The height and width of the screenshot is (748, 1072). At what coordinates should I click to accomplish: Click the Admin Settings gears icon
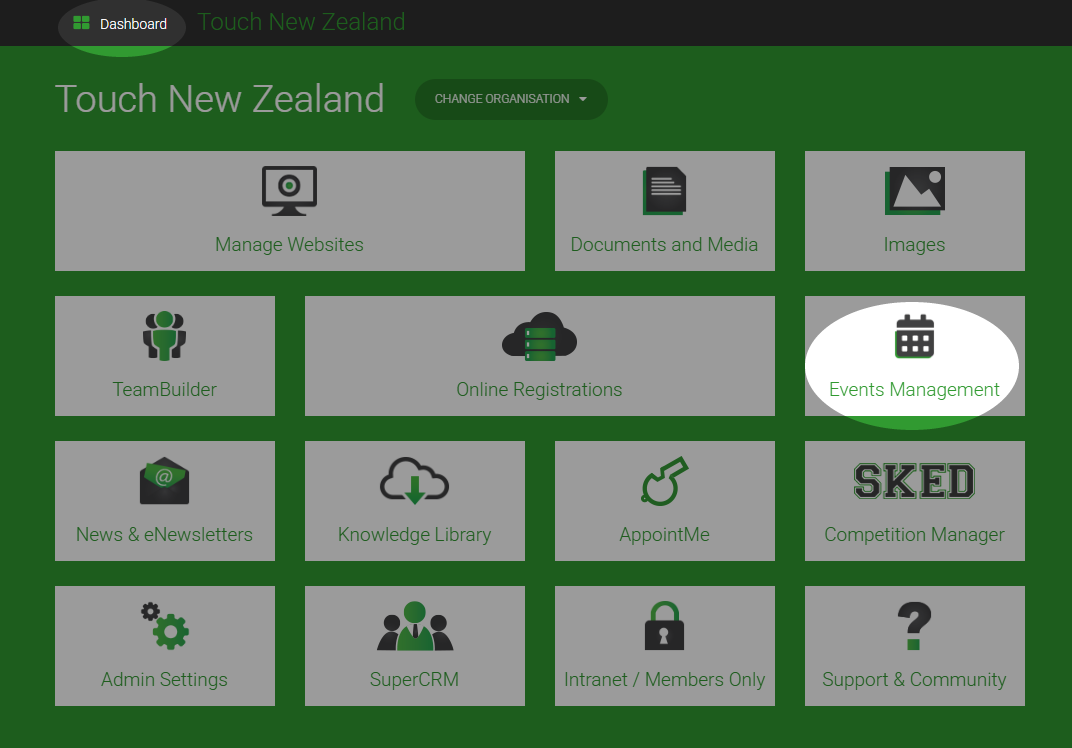pos(165,626)
